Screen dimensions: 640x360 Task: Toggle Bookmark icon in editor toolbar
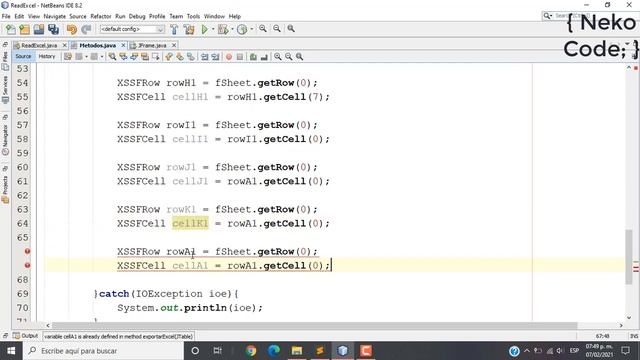191,57
